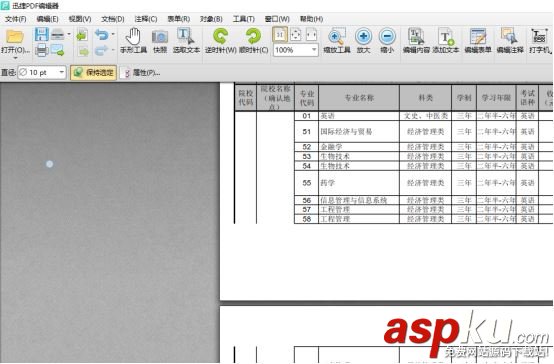Click code 01 in the table

[x=306, y=116]
